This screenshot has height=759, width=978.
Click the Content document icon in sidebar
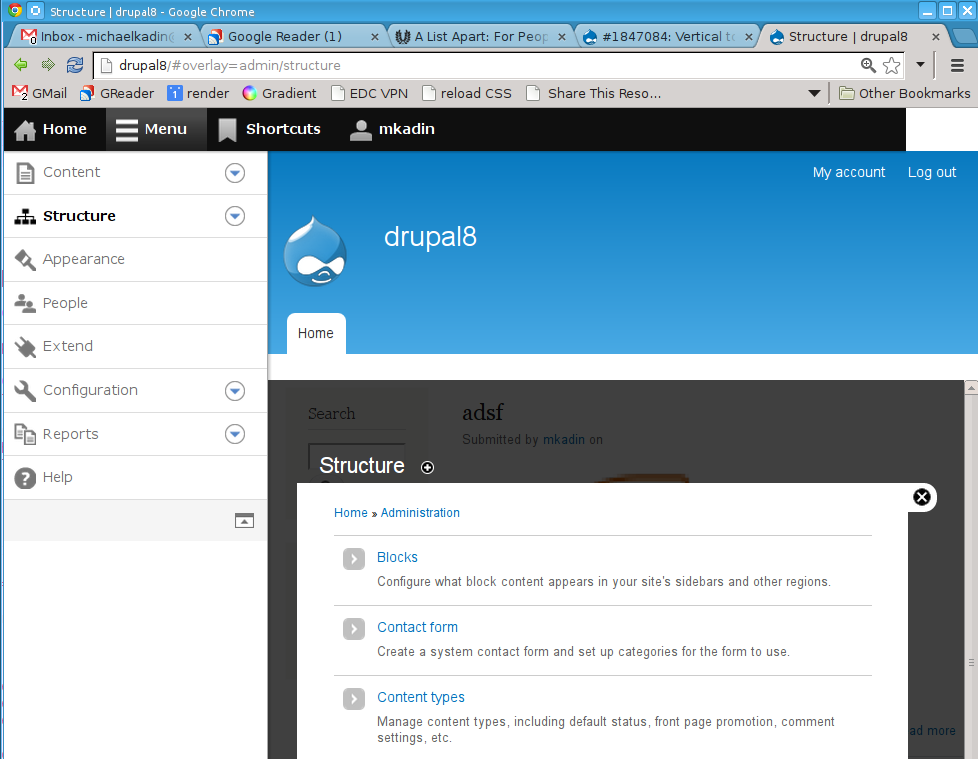(25, 173)
